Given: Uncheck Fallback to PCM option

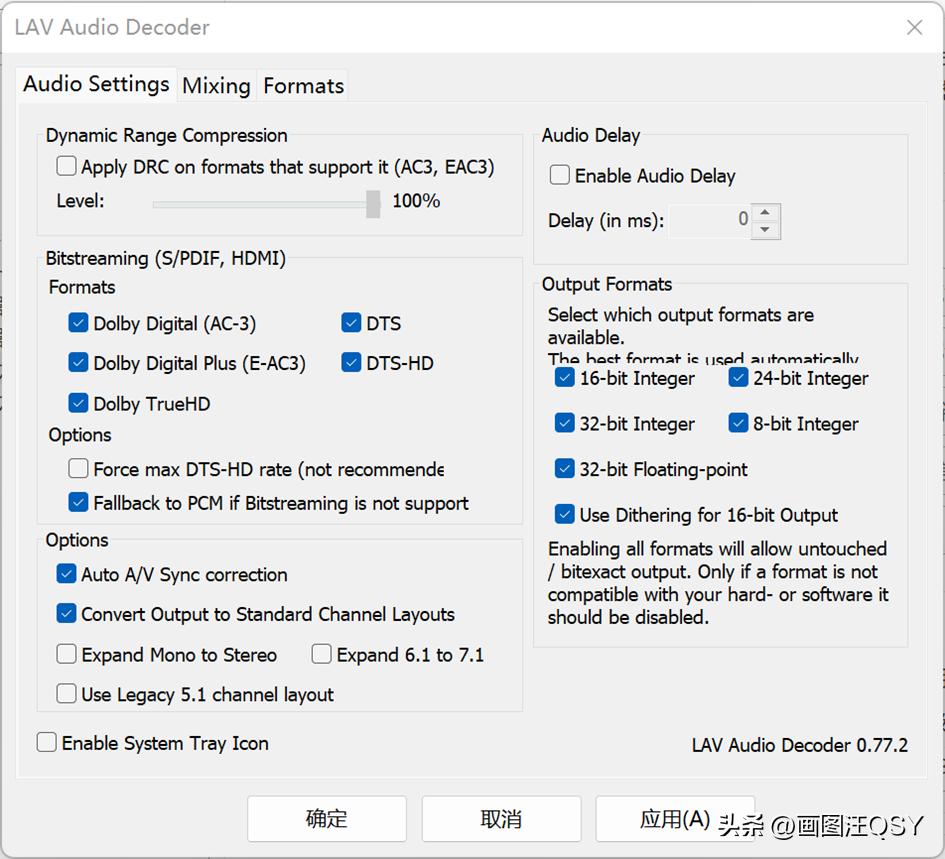Looking at the screenshot, I should tap(79, 503).
